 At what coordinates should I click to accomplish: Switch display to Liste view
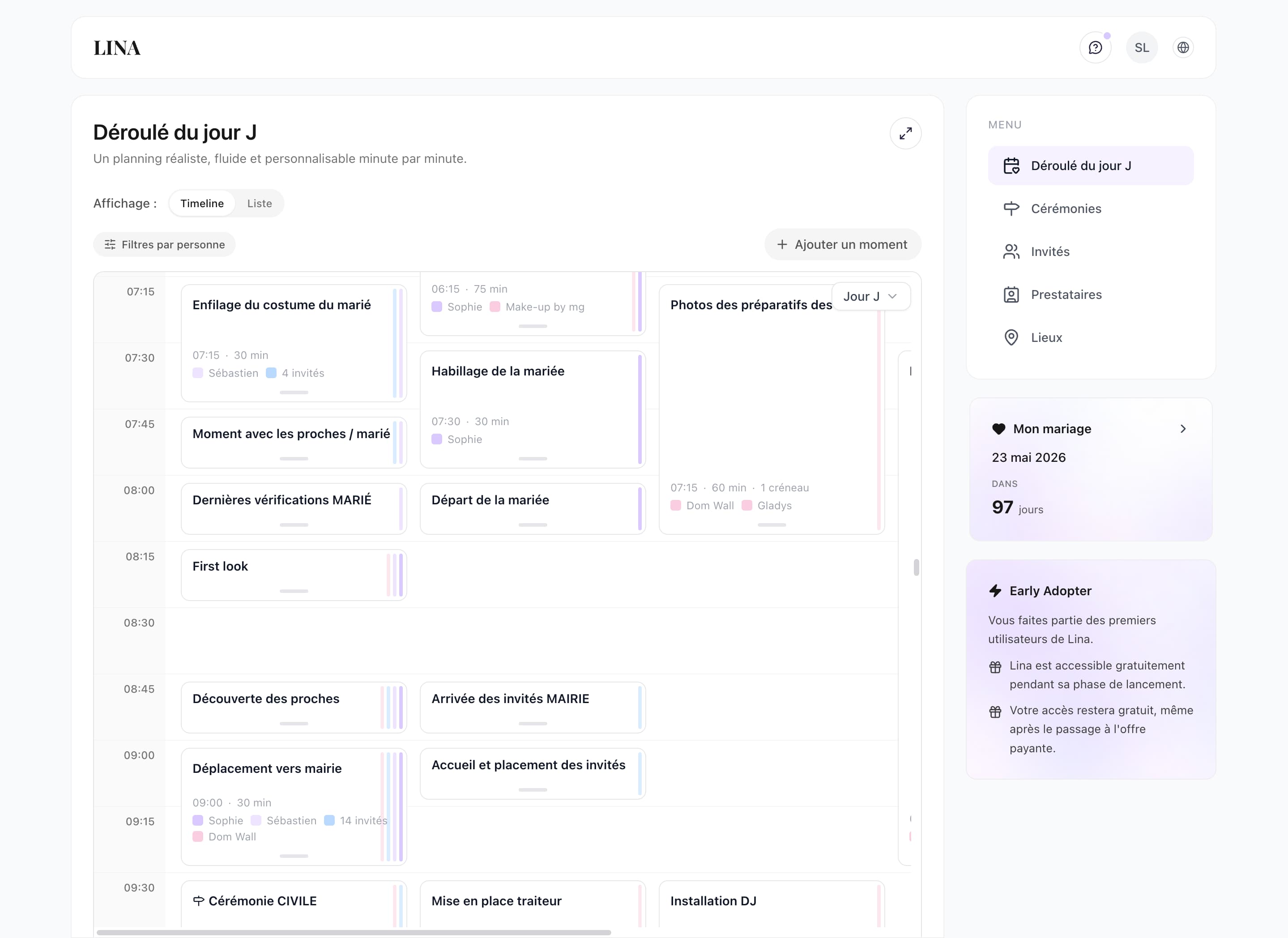click(x=260, y=203)
